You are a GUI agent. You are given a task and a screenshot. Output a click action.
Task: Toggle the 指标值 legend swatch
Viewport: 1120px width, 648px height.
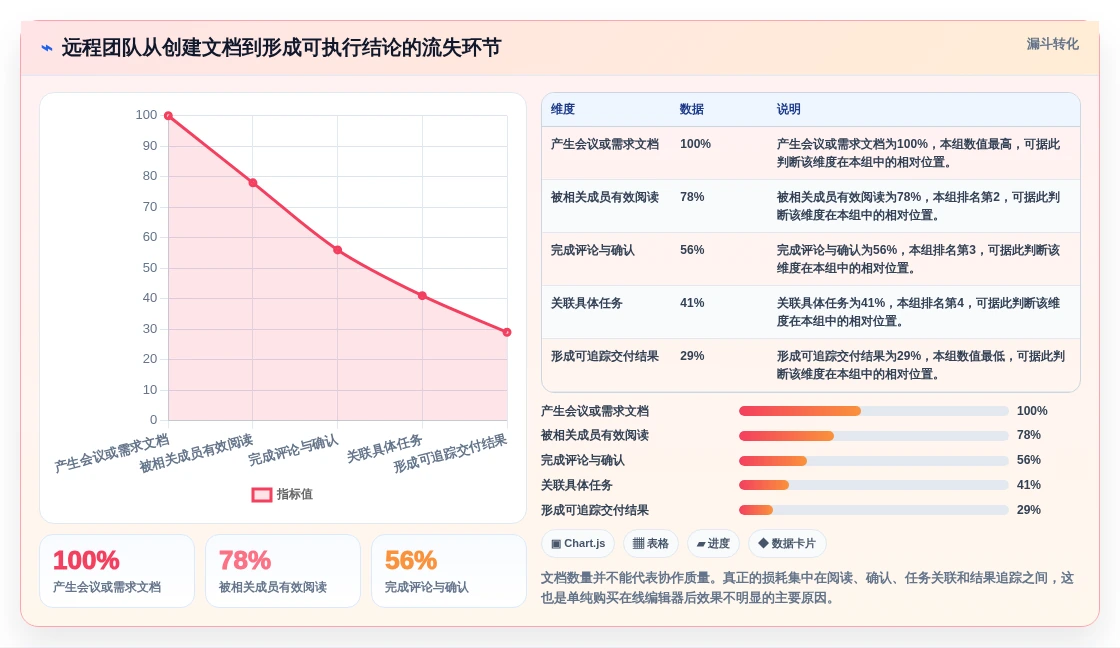(x=261, y=494)
